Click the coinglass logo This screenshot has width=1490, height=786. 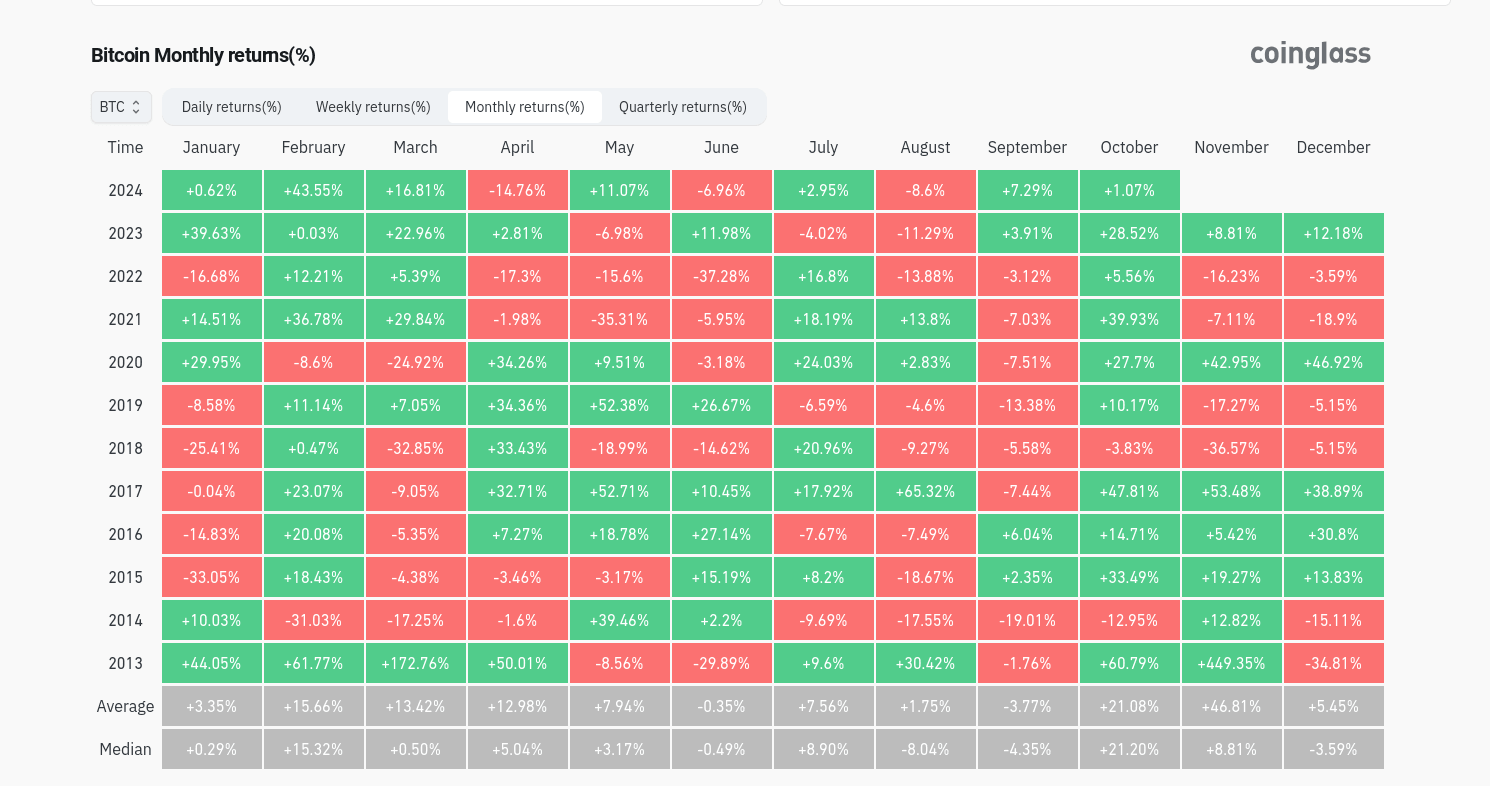(1310, 54)
